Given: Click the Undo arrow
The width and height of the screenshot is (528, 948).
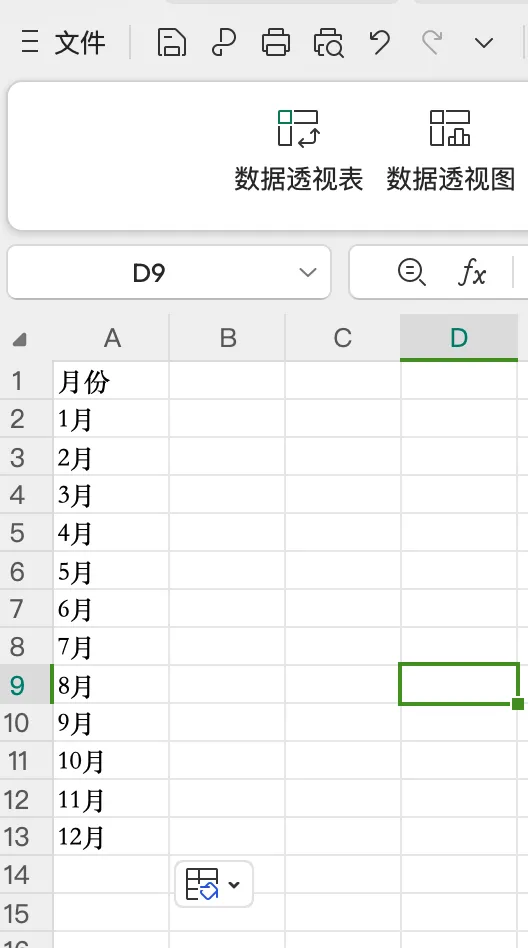Looking at the screenshot, I should pos(379,43).
